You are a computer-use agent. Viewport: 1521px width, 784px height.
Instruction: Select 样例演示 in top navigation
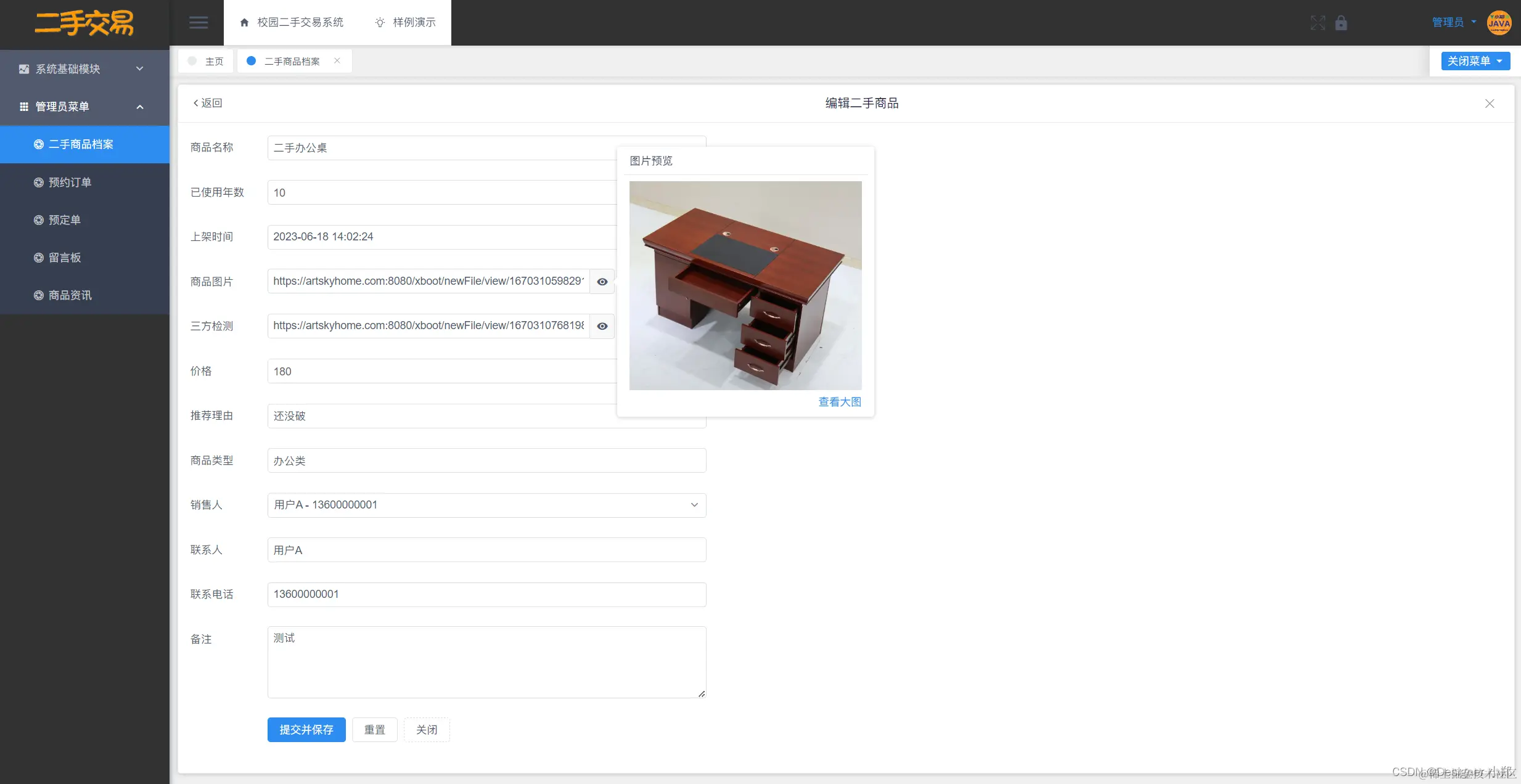coord(405,23)
